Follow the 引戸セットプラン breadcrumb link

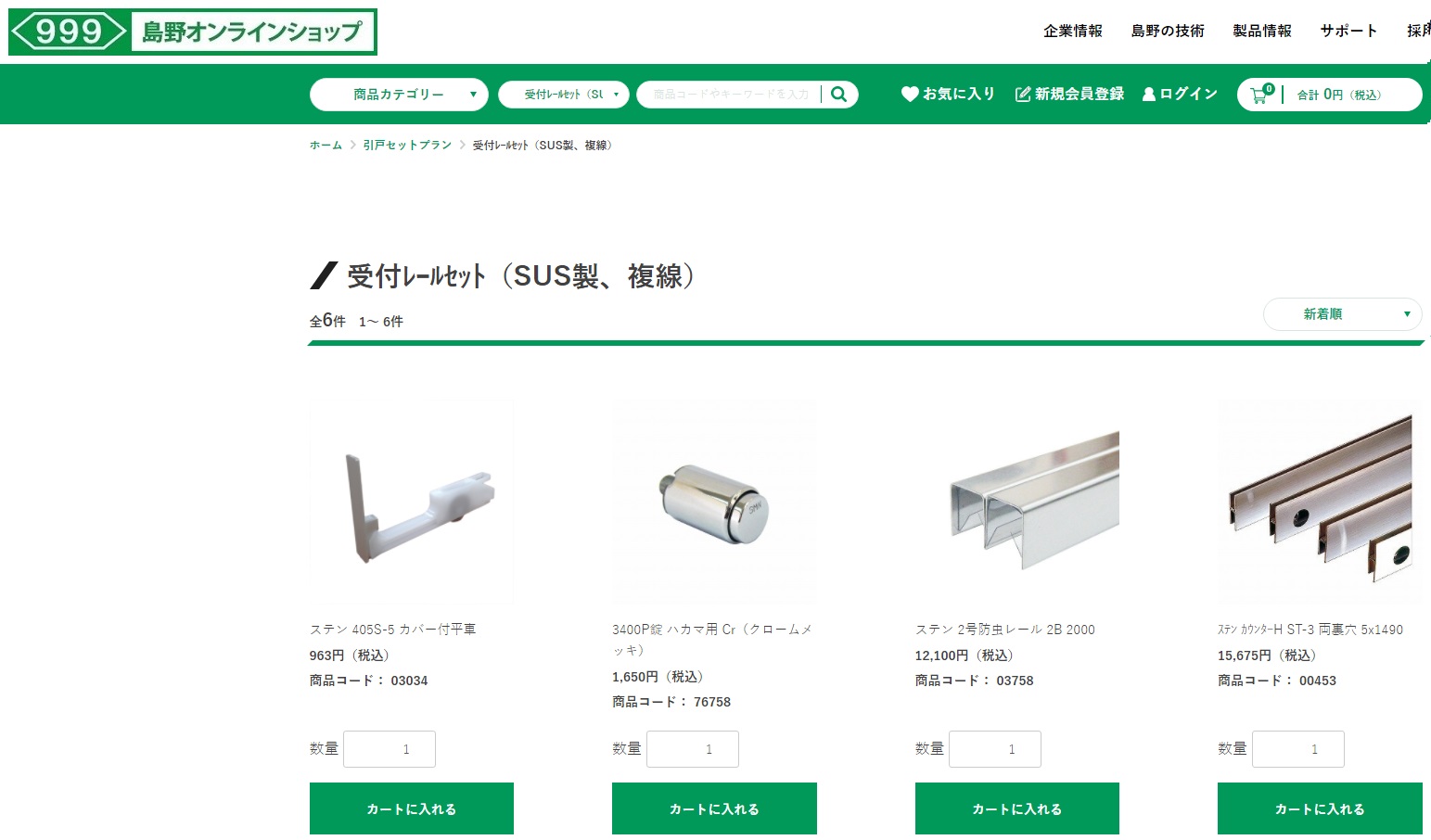click(407, 145)
